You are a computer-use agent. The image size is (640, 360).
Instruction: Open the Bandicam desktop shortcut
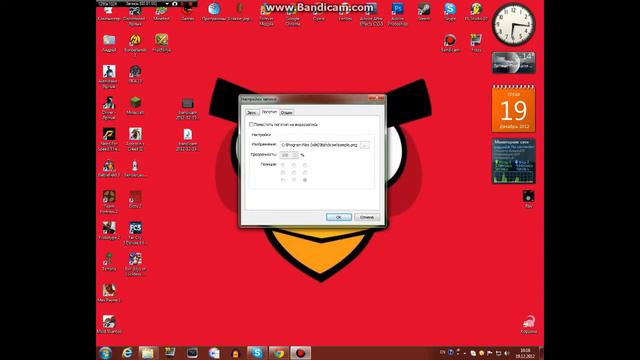pos(450,42)
